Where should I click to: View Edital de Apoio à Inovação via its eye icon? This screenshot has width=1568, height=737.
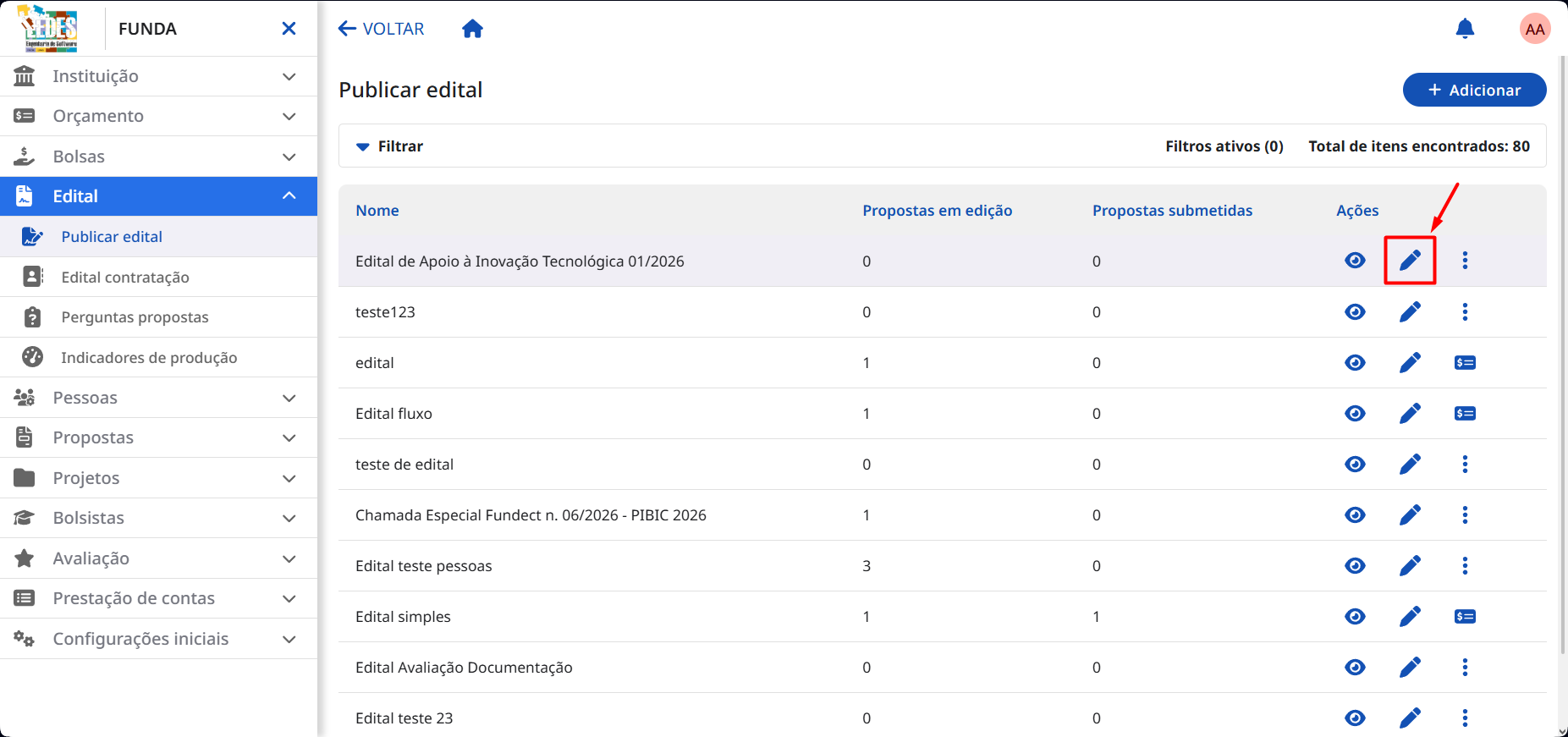[x=1355, y=261]
